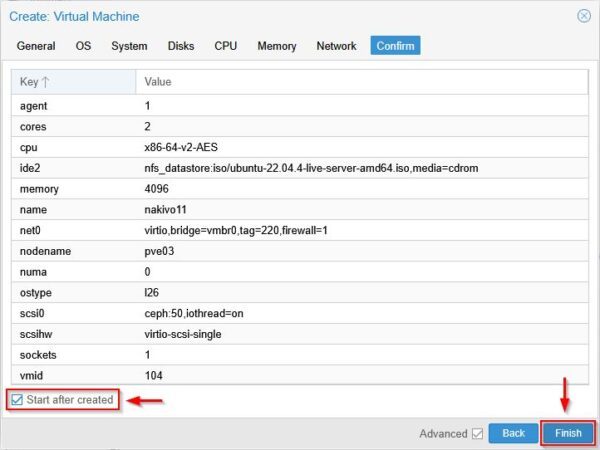Select the scsihw virtio-scsi-single value
The height and width of the screenshot is (450, 600).
click(183, 334)
